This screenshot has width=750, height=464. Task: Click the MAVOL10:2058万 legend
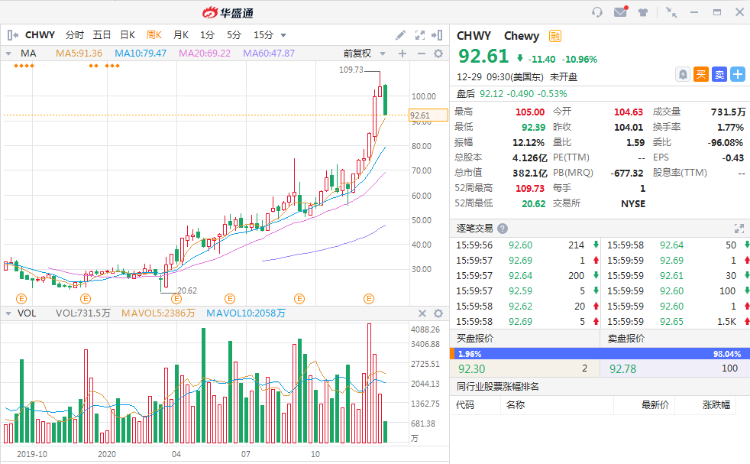(246, 313)
